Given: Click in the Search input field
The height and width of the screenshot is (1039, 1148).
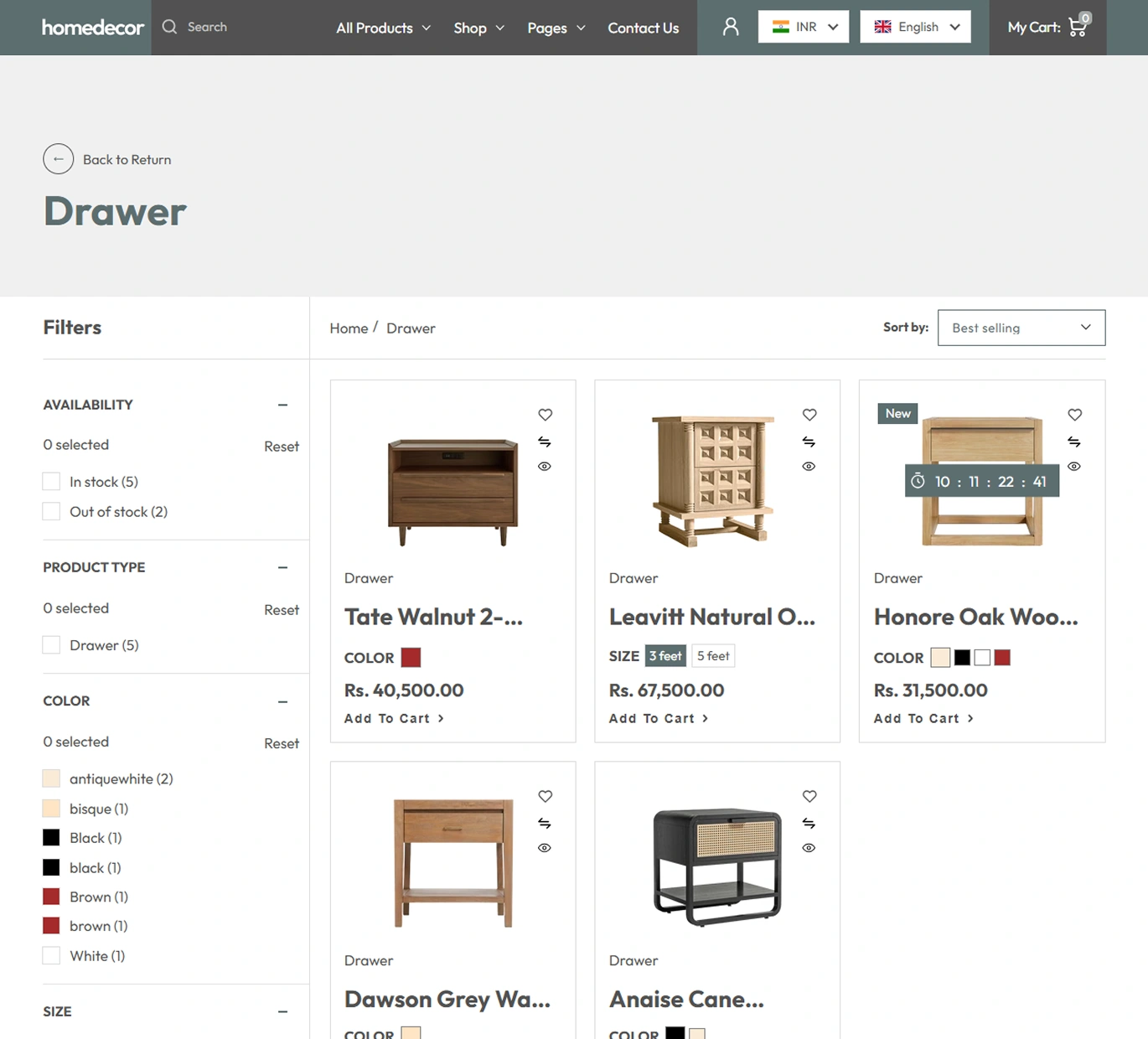Looking at the screenshot, I should [243, 27].
